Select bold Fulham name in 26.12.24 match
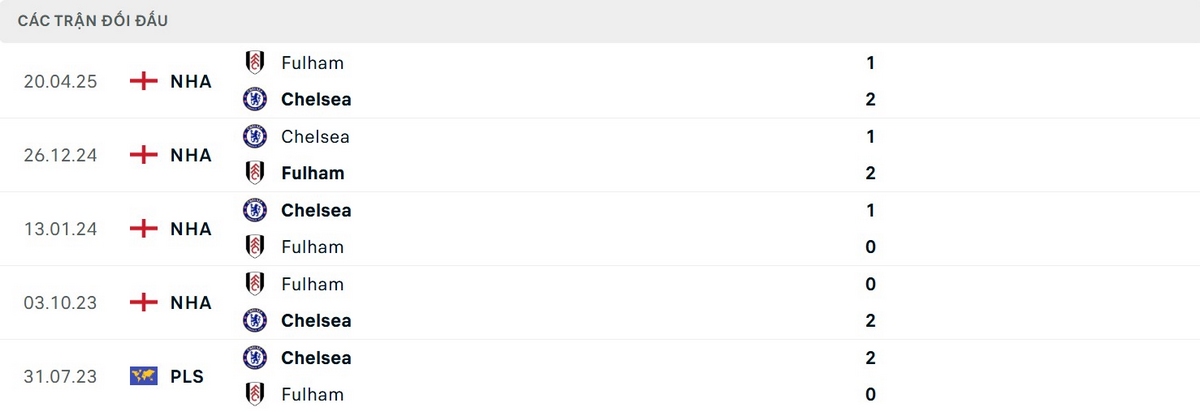The image size is (1200, 412). (x=312, y=173)
